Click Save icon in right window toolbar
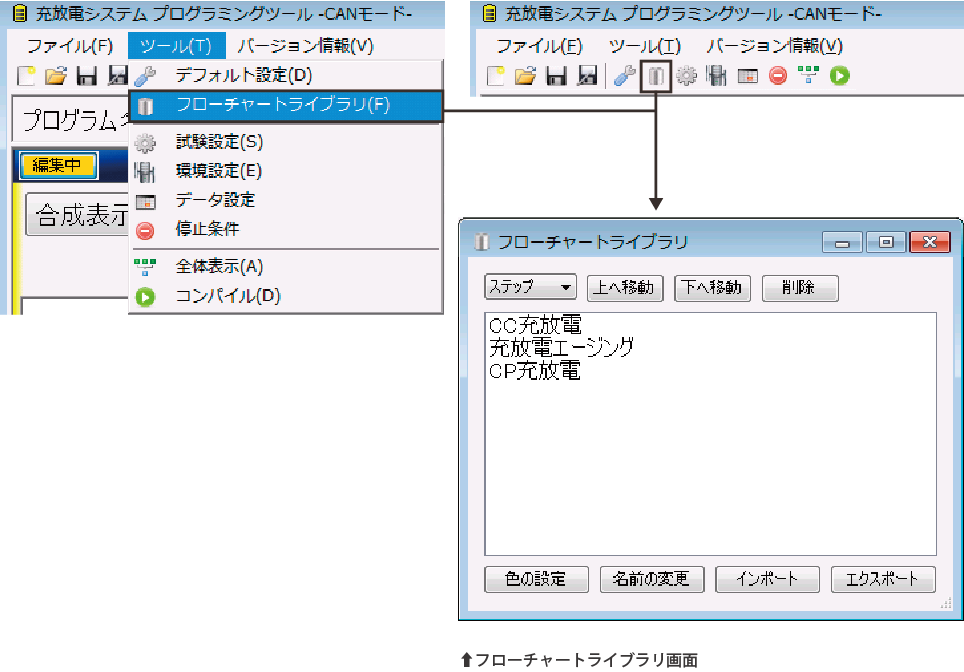964x672 pixels. [556, 76]
